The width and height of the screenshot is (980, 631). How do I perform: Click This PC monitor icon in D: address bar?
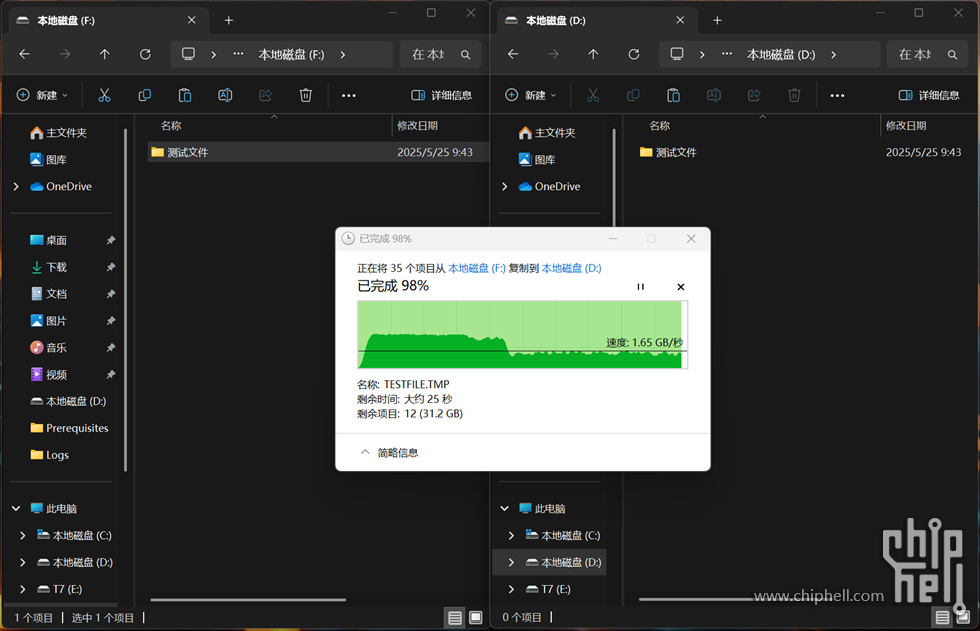pos(677,54)
